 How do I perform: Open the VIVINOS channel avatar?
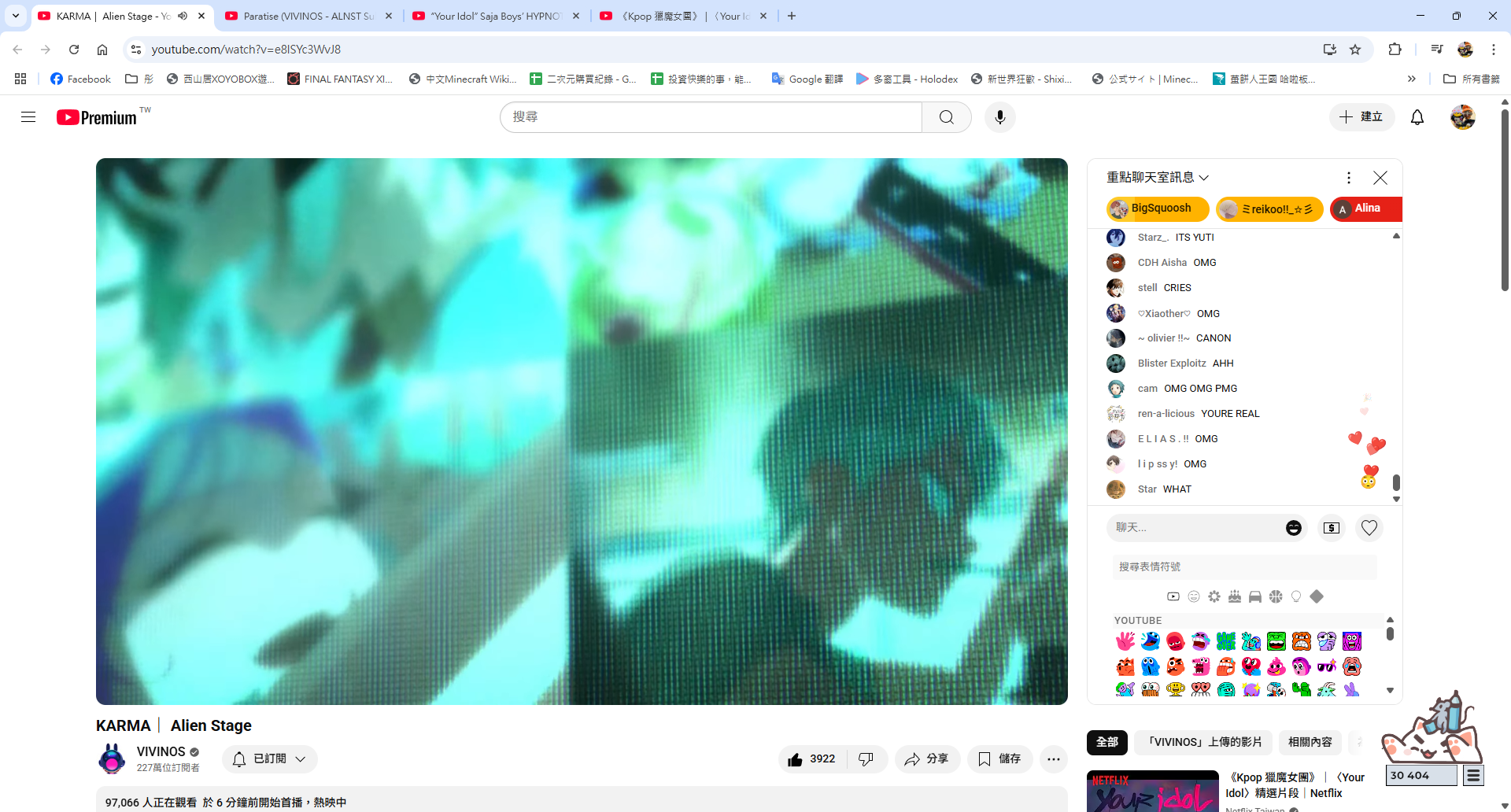(x=112, y=759)
